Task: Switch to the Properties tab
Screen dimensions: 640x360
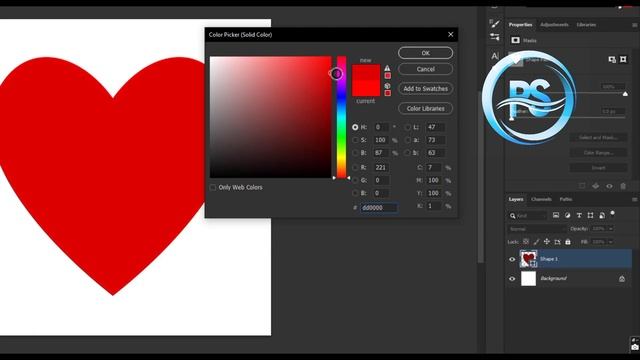Action: pyautogui.click(x=520, y=24)
